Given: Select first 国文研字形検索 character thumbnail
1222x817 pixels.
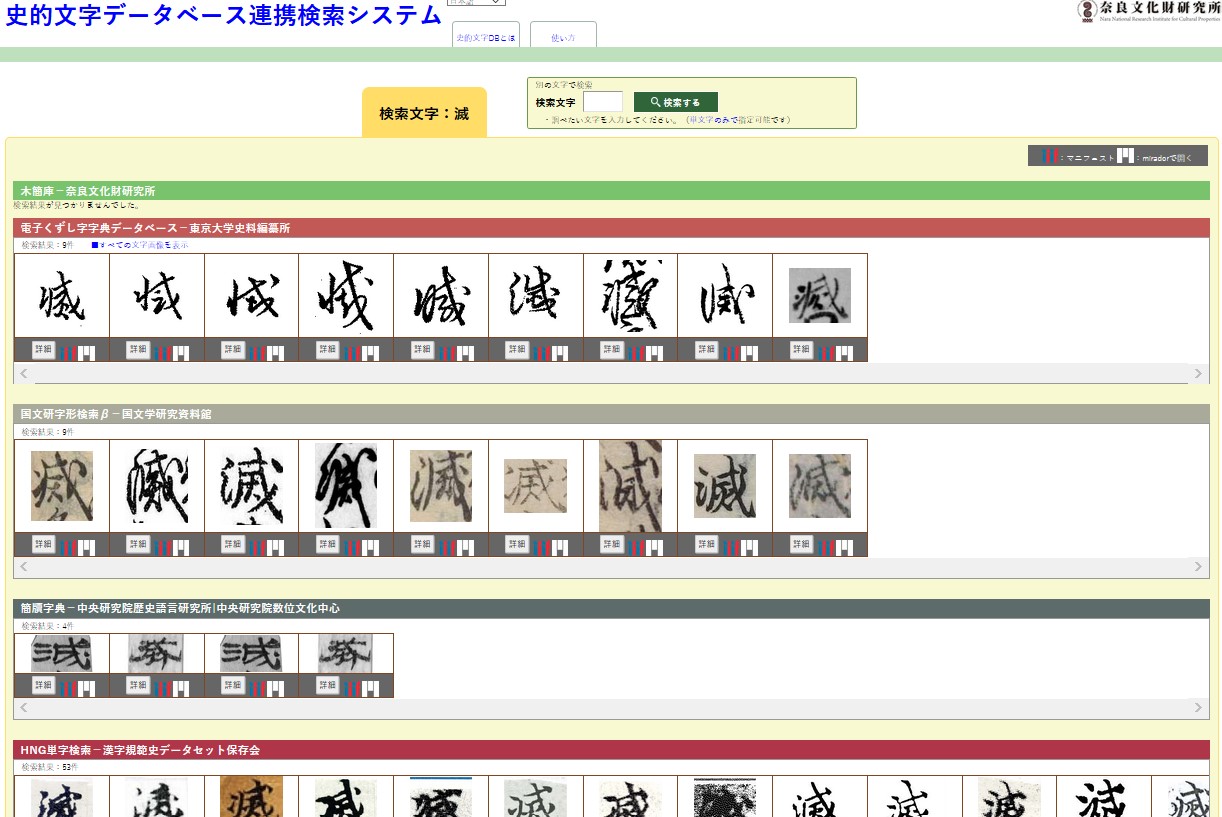Looking at the screenshot, I should (62, 486).
